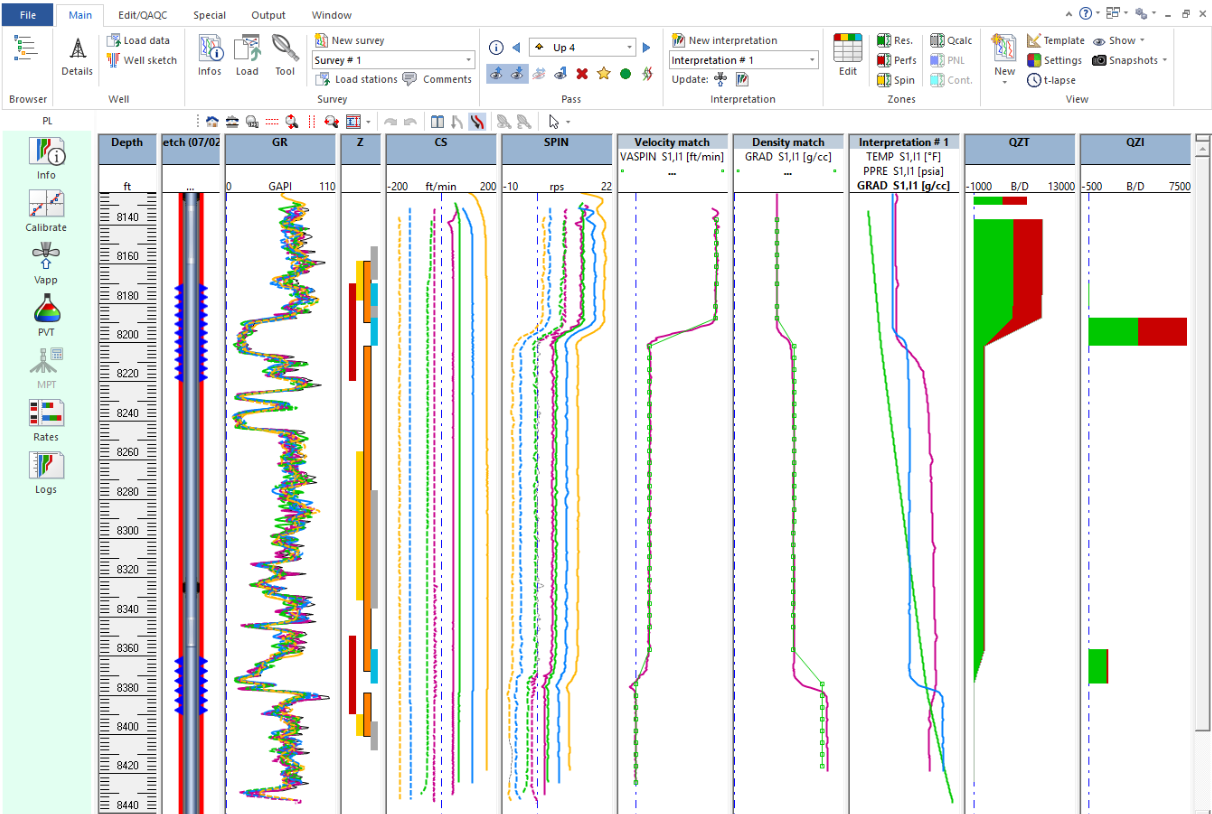Open the Info panel in sidebar

[46, 160]
